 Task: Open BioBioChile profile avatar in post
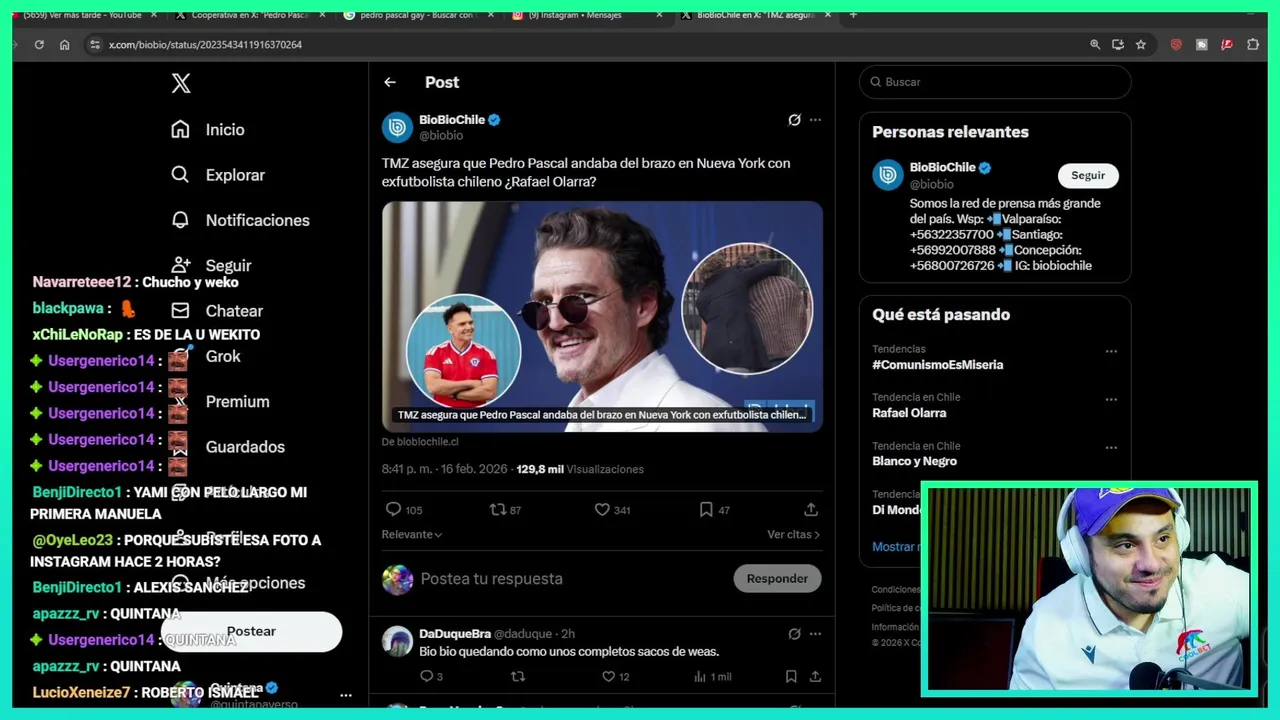397,127
